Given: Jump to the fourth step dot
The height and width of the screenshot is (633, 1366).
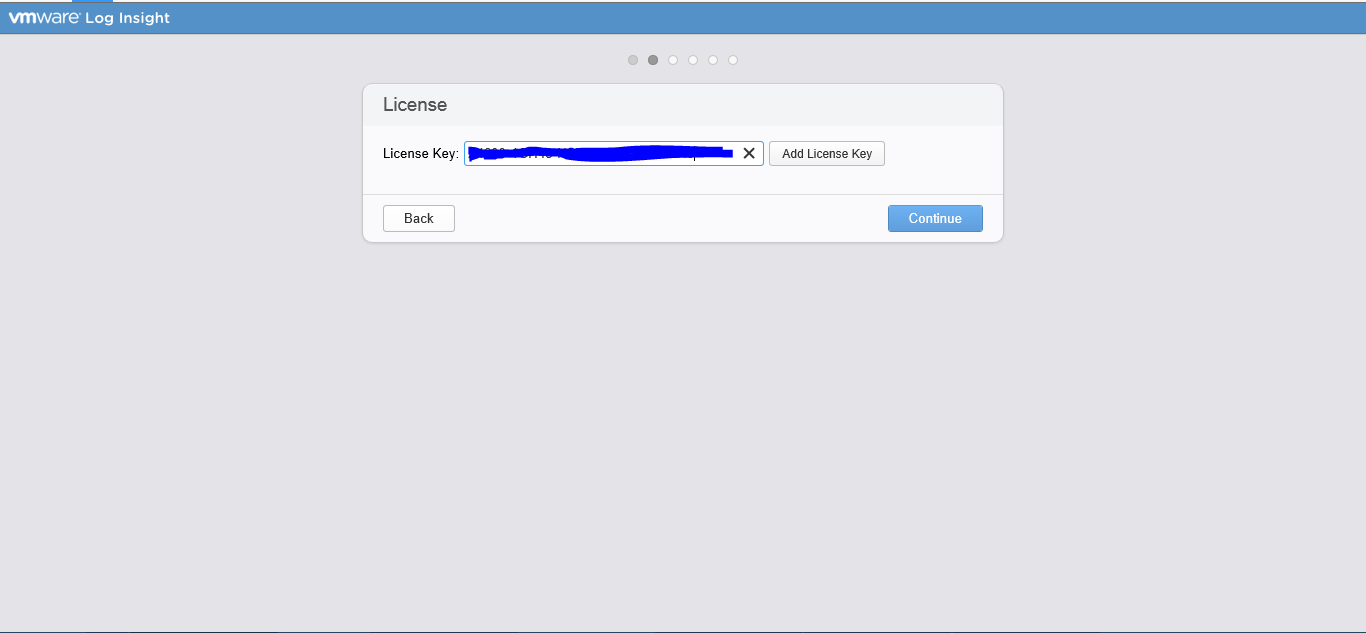Looking at the screenshot, I should click(693, 60).
